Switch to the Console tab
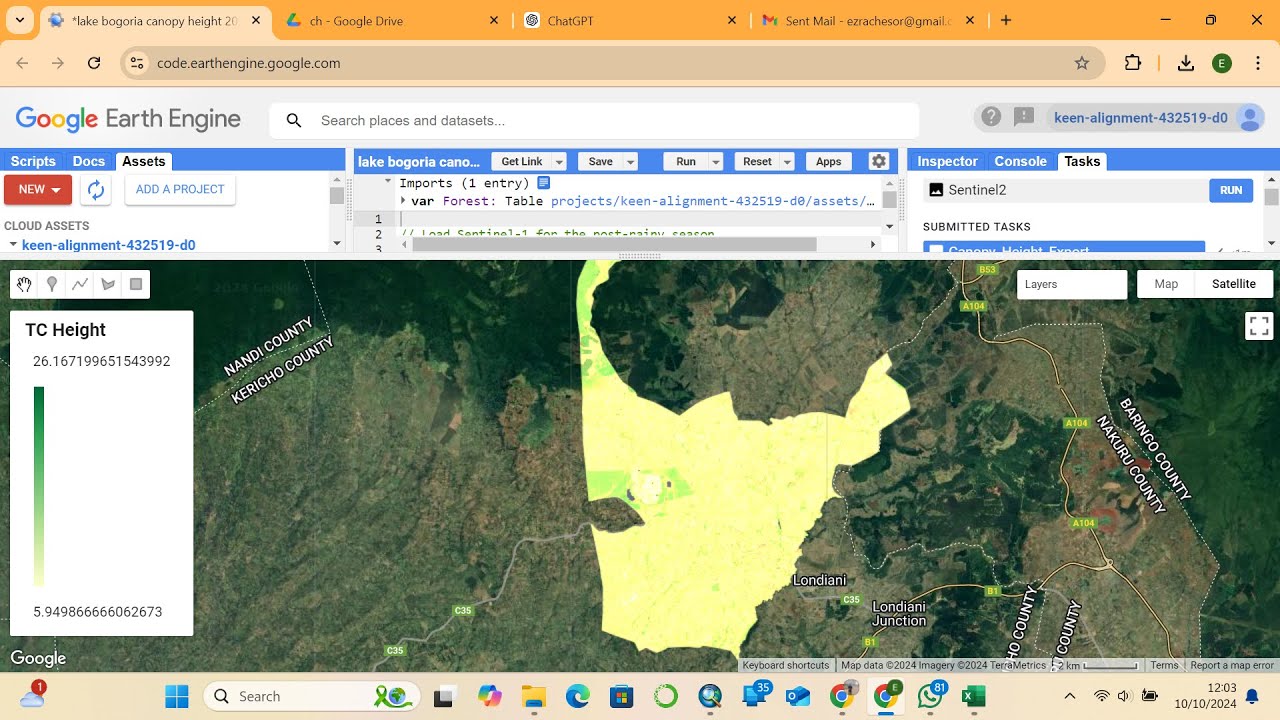1280x720 pixels. tap(1020, 161)
